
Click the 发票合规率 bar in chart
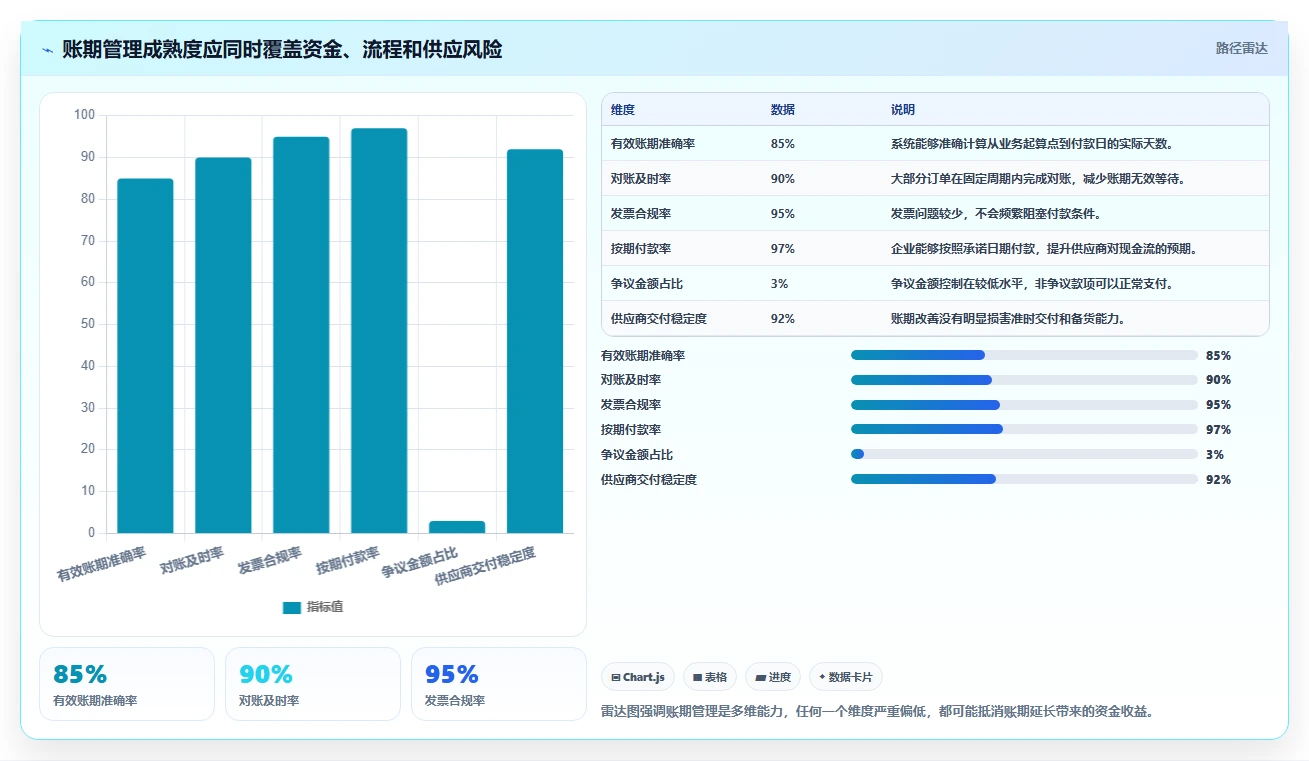[x=301, y=335]
